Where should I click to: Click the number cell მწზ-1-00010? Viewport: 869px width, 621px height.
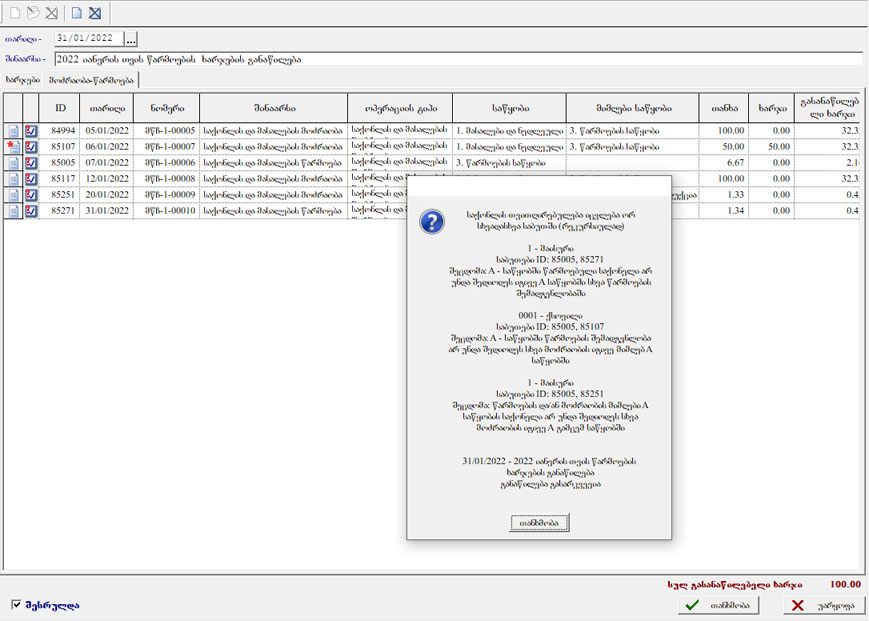click(166, 211)
